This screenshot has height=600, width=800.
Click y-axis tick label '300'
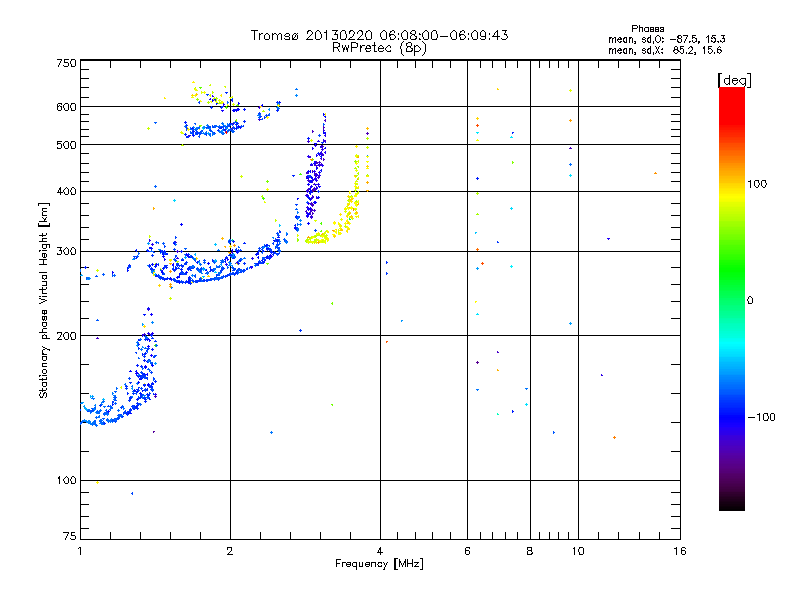point(66,251)
